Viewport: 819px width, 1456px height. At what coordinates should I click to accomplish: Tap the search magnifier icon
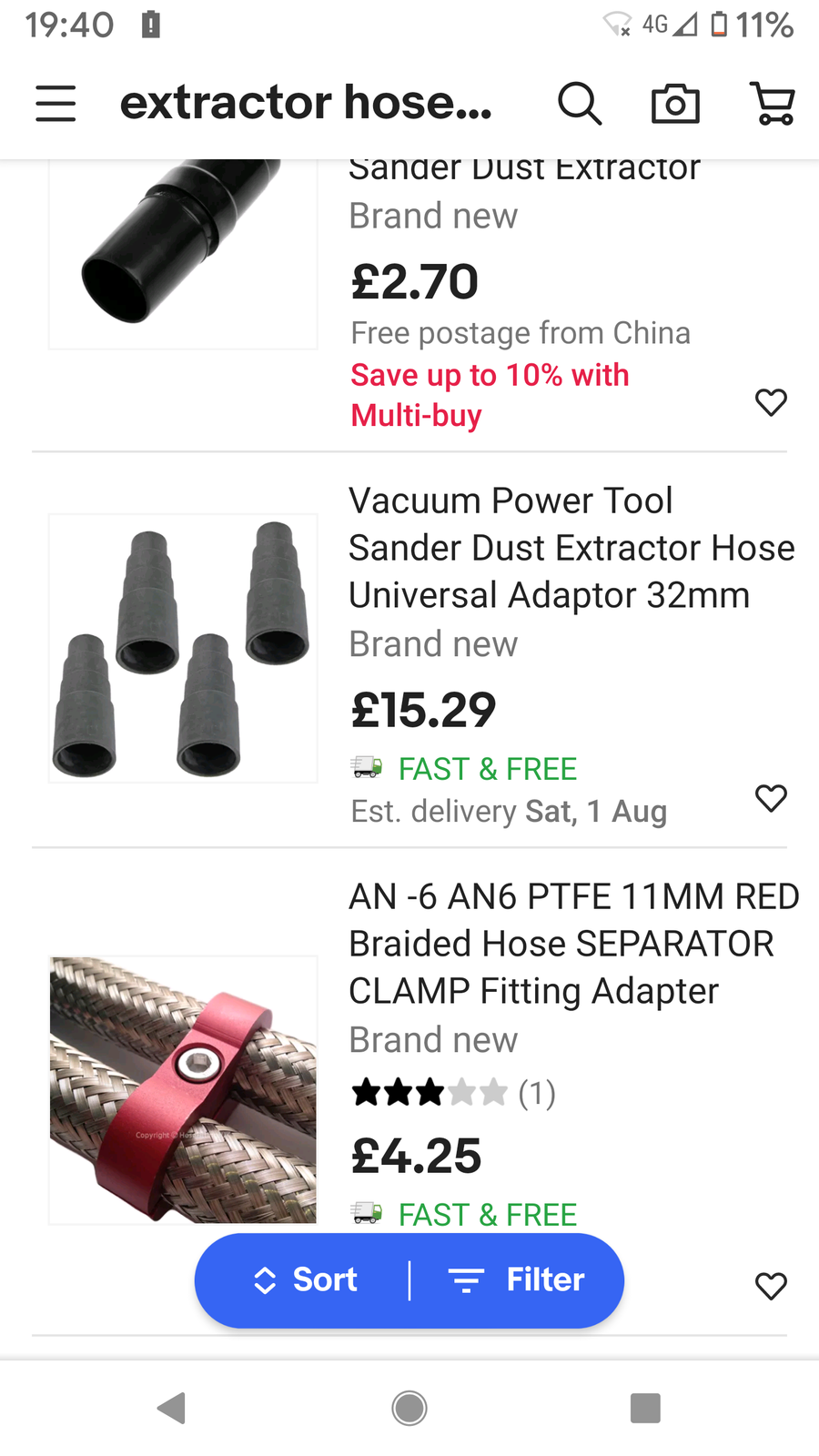coord(580,103)
